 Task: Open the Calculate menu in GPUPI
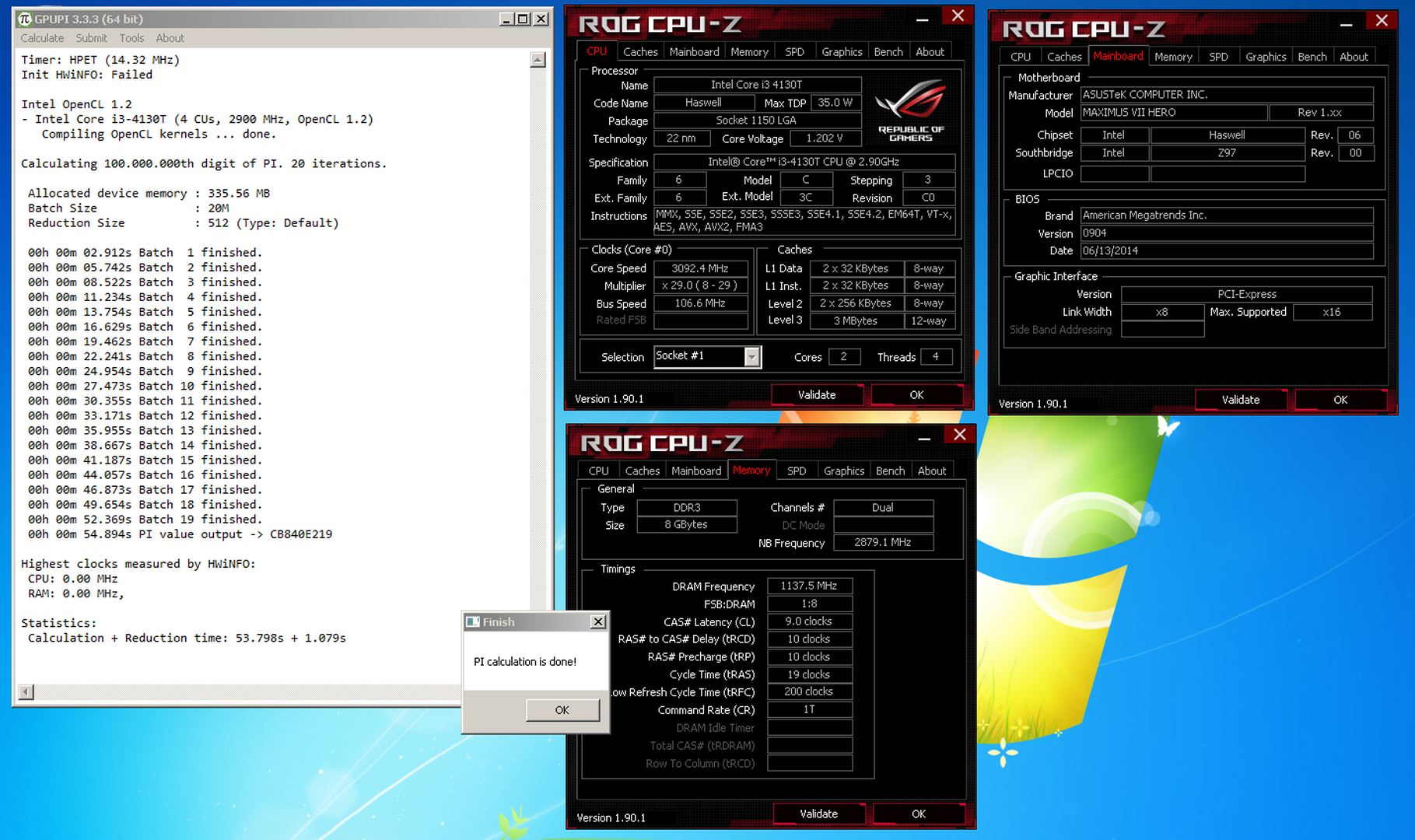42,38
